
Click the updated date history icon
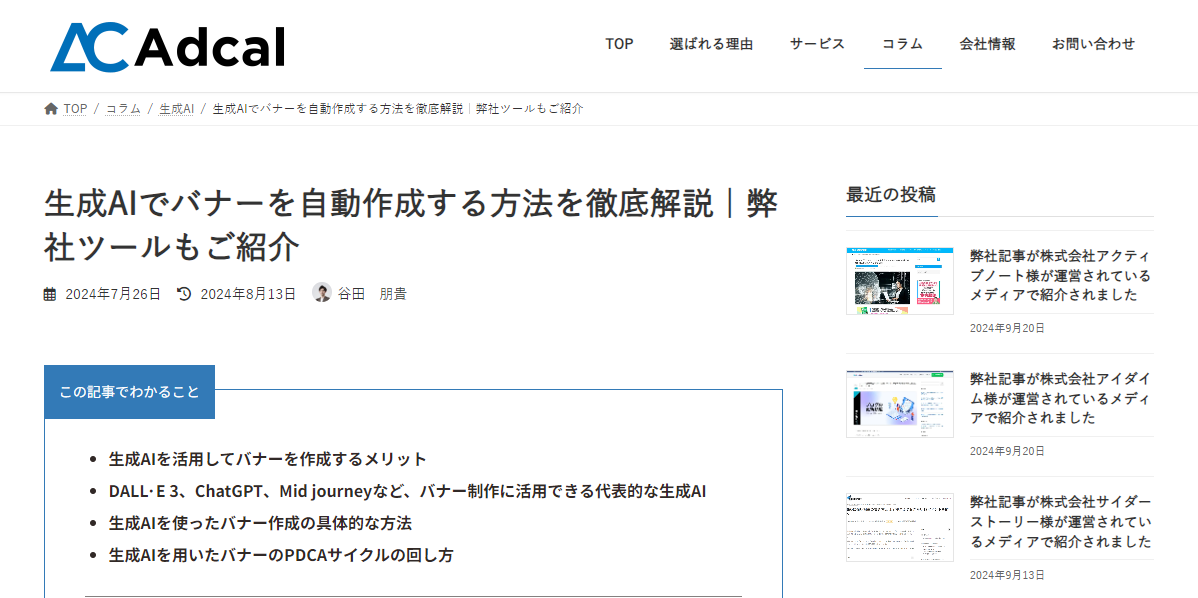[183, 293]
